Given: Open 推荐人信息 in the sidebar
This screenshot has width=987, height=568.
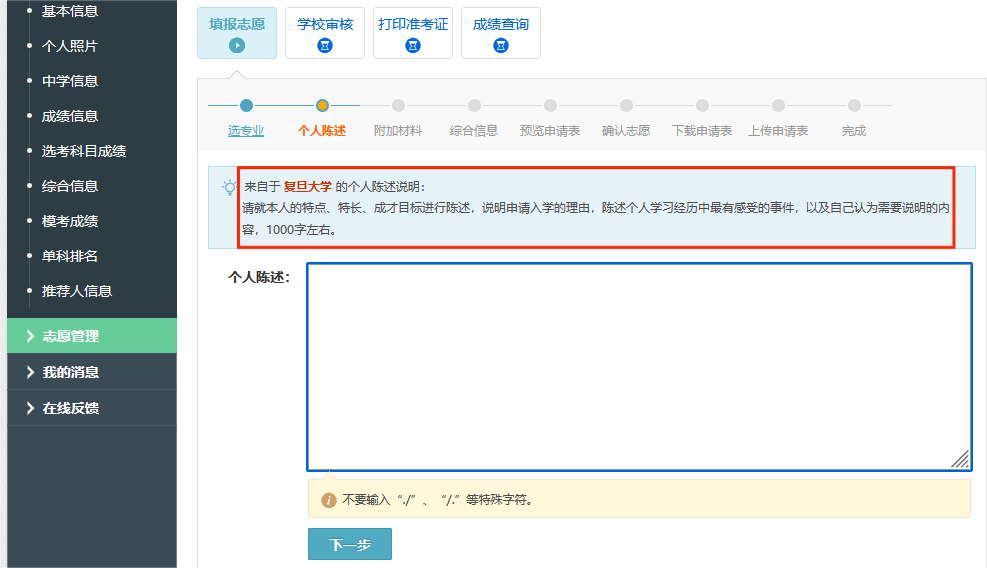Looking at the screenshot, I should pyautogui.click(x=77, y=291).
